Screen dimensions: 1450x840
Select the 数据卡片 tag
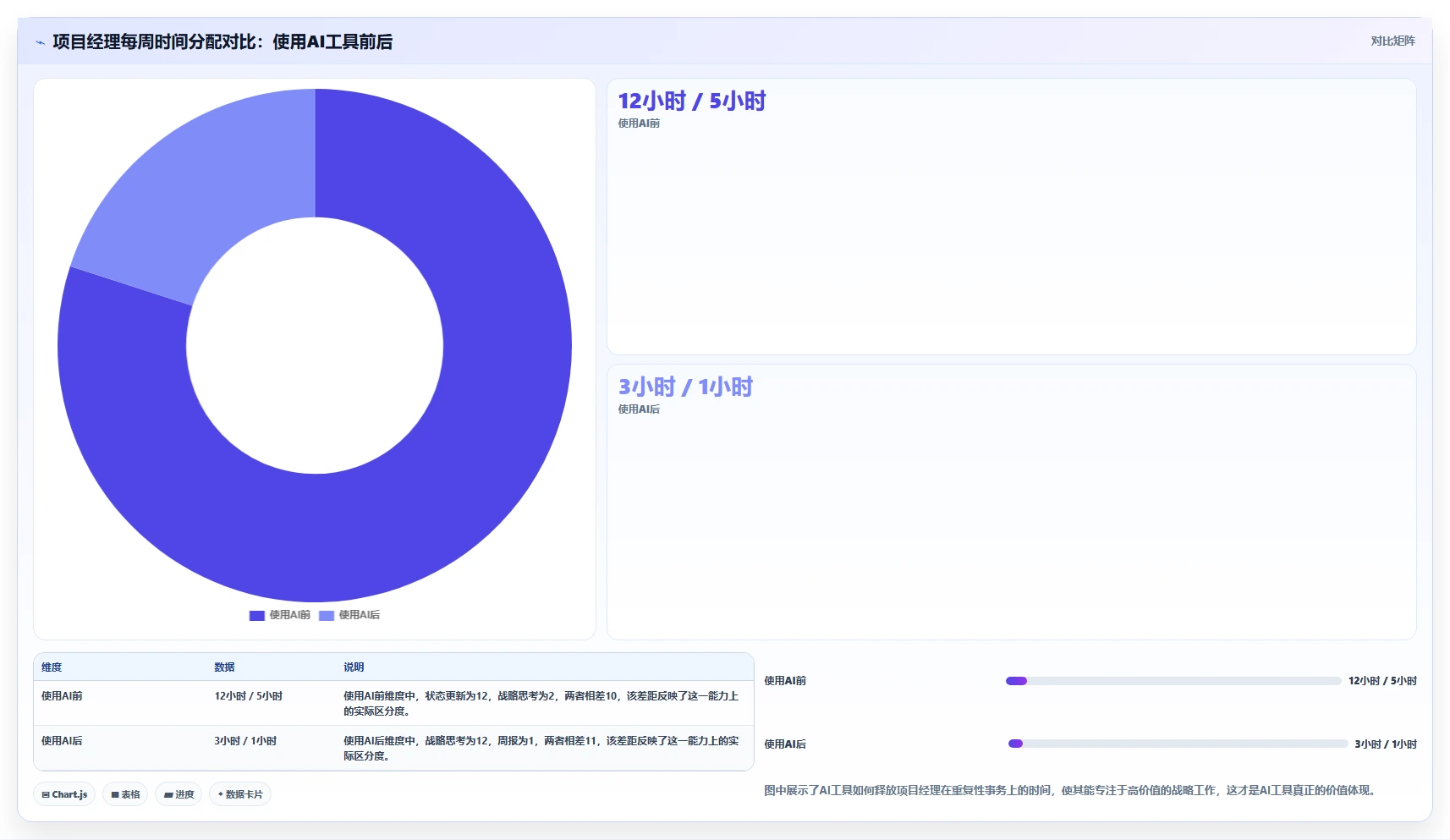coord(240,794)
